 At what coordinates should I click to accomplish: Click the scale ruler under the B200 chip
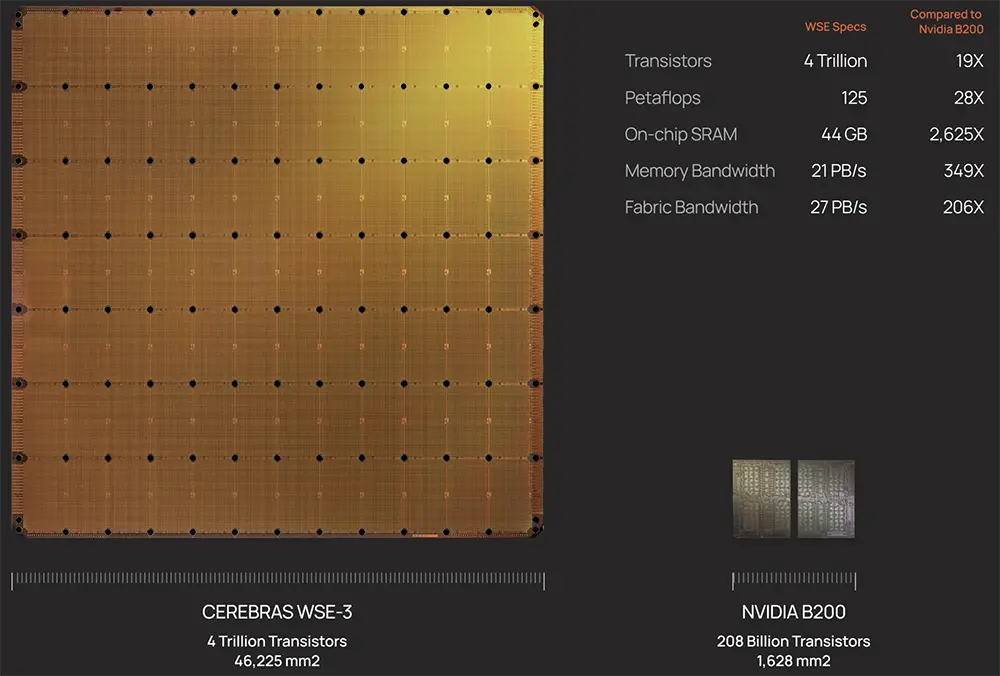point(794,580)
